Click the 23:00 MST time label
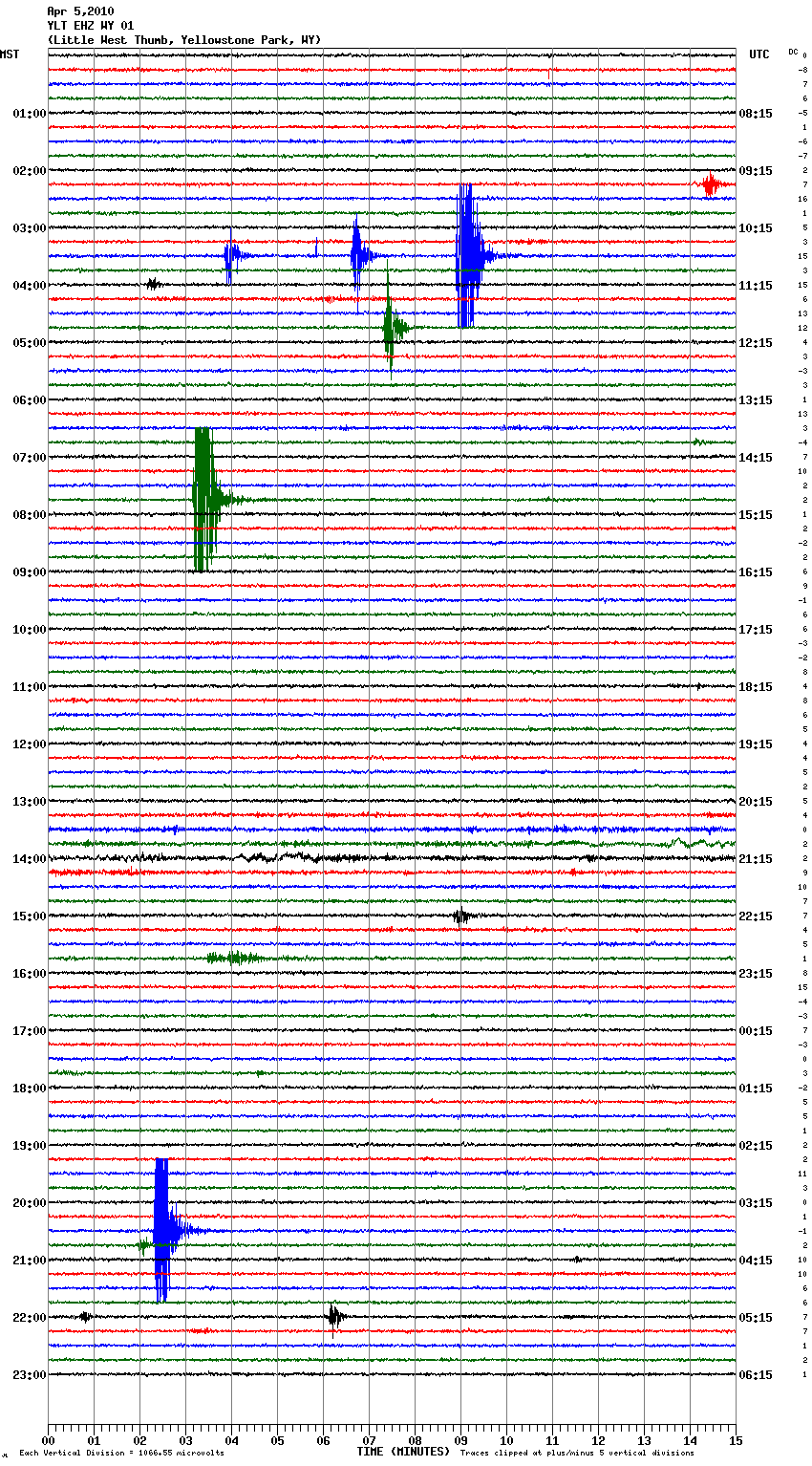Viewport: 812px width, 1466px height. coord(30,1375)
